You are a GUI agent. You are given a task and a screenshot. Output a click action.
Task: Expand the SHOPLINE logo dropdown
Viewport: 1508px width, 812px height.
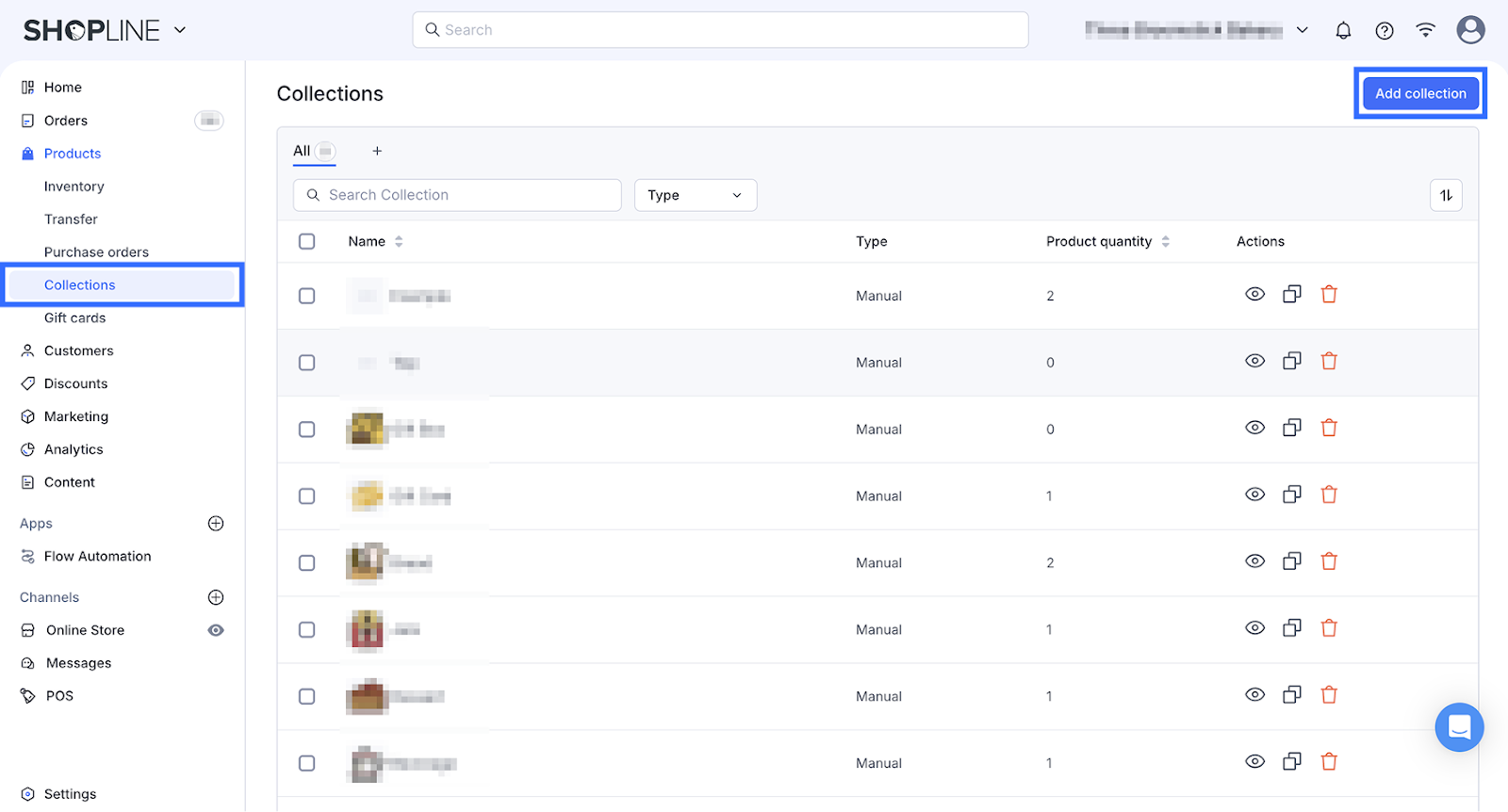click(x=180, y=30)
